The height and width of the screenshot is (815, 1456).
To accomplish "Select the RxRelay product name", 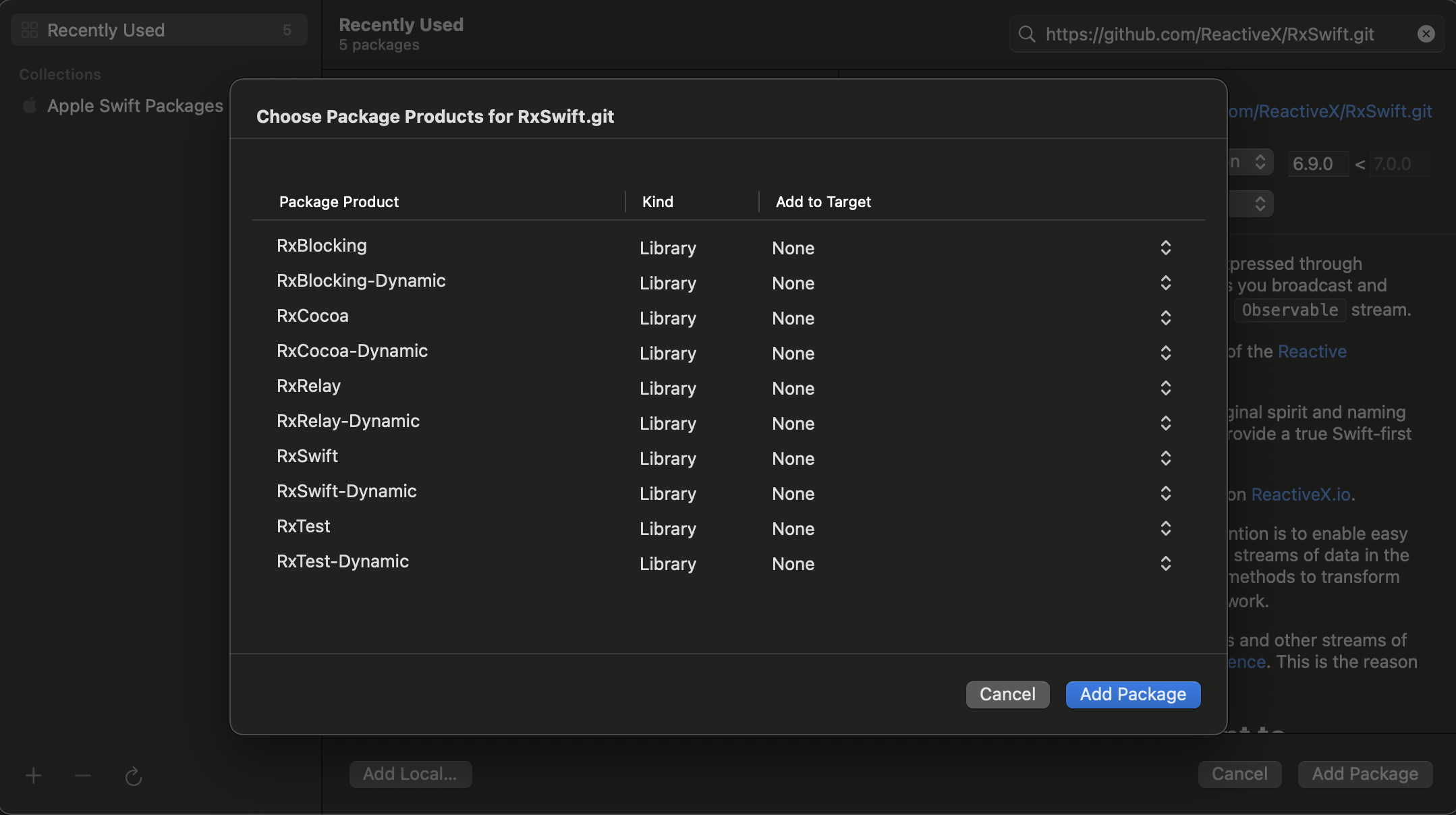I will tap(308, 386).
